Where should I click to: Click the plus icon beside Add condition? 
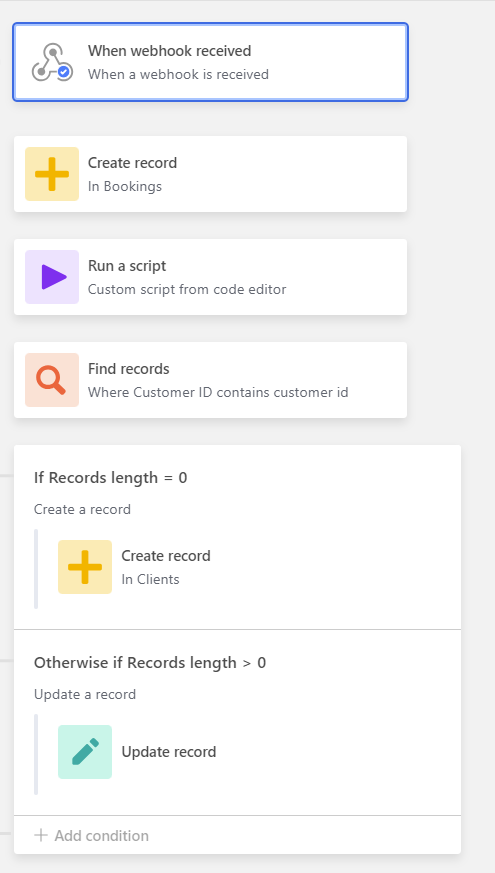click(41, 835)
